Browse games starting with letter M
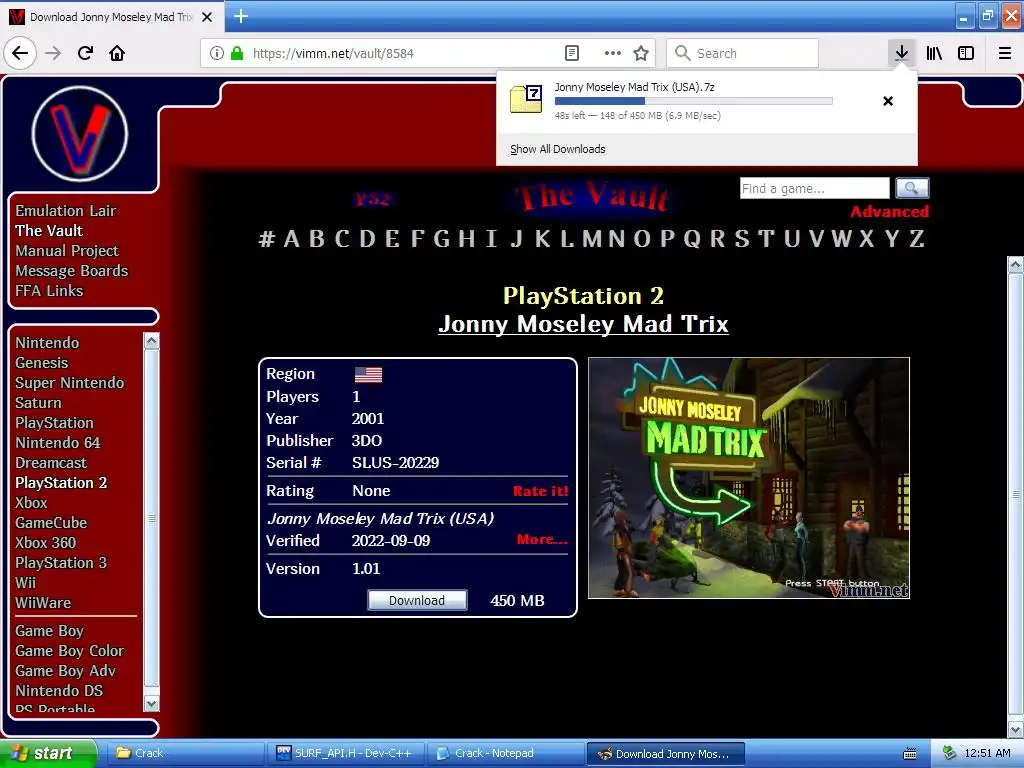This screenshot has height=768, width=1024. tap(592, 239)
